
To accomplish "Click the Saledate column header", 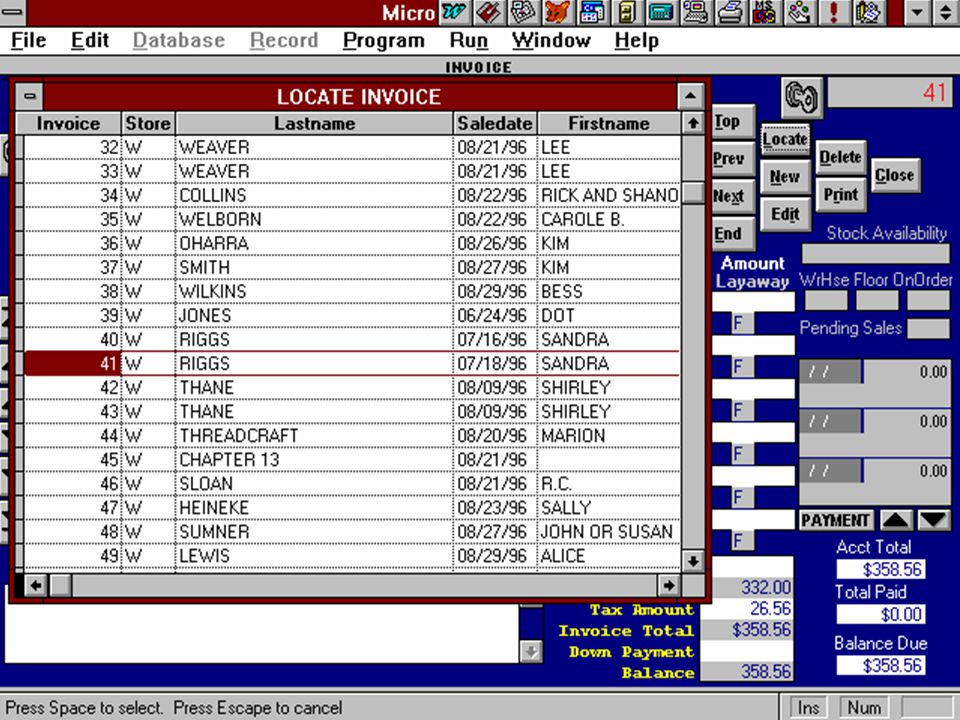I will pyautogui.click(x=495, y=124).
